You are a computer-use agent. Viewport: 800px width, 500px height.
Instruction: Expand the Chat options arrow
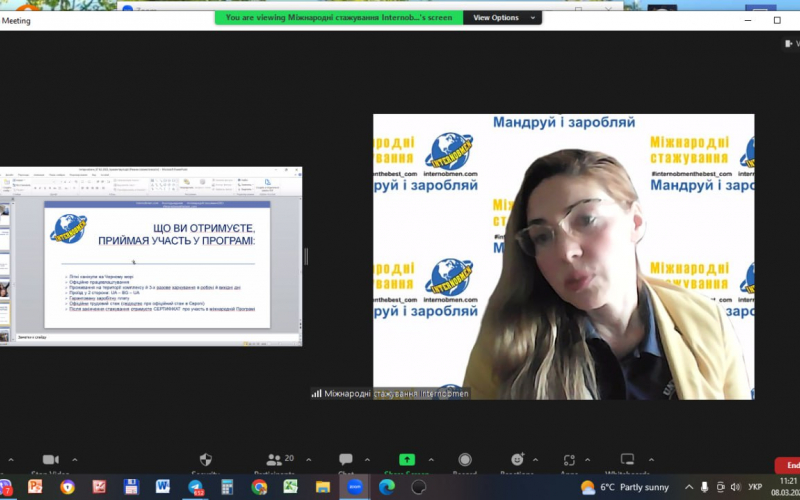pos(367,460)
